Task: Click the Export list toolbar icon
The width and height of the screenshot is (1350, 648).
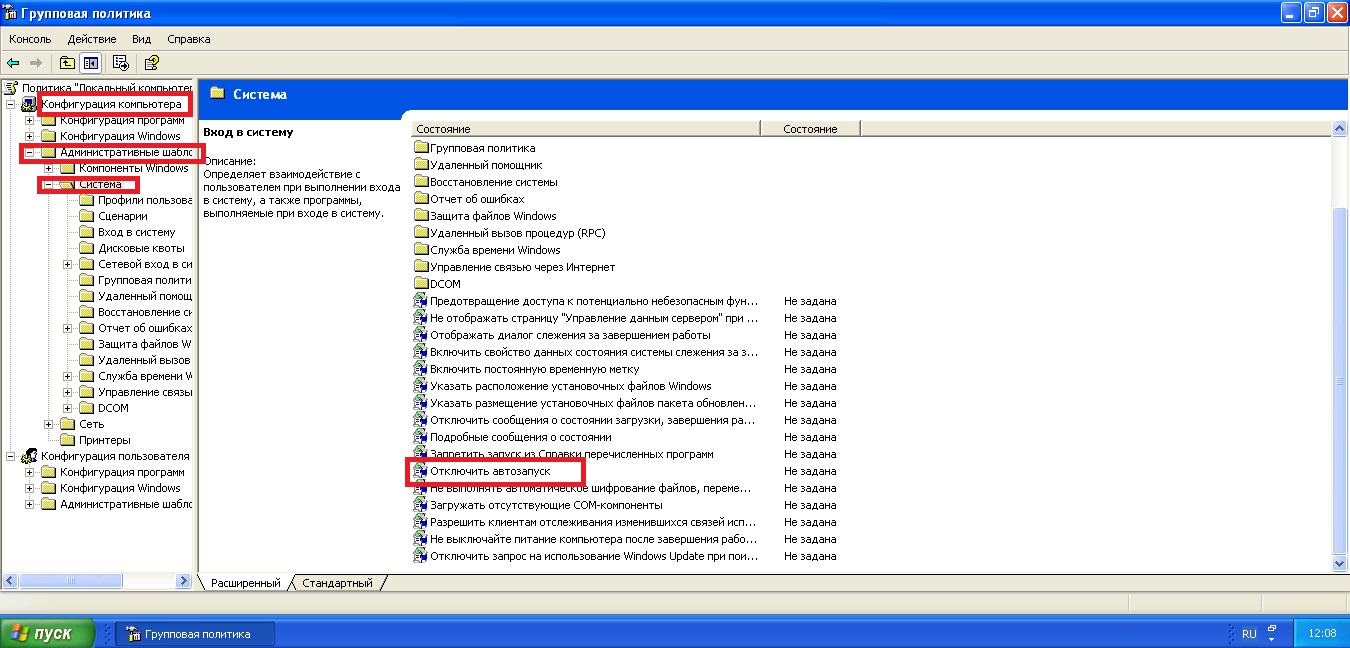Action: tap(121, 63)
